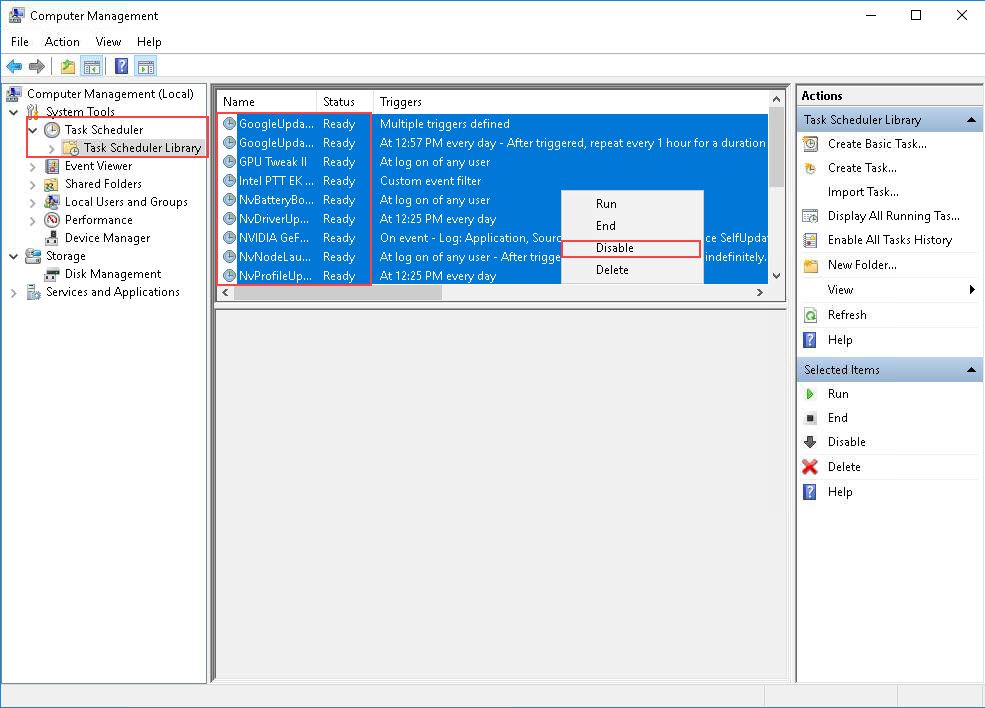This screenshot has height=708, width=985.
Task: Choose Run from the context menu
Action: [x=632, y=204]
